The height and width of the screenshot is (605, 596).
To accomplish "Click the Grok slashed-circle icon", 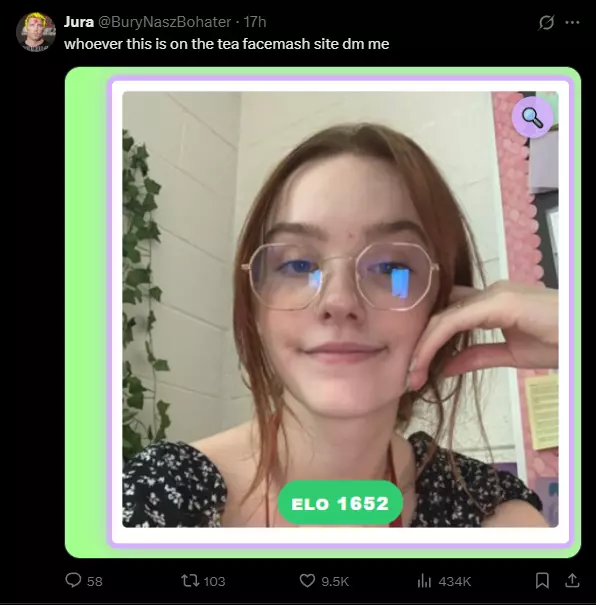I will click(x=546, y=22).
